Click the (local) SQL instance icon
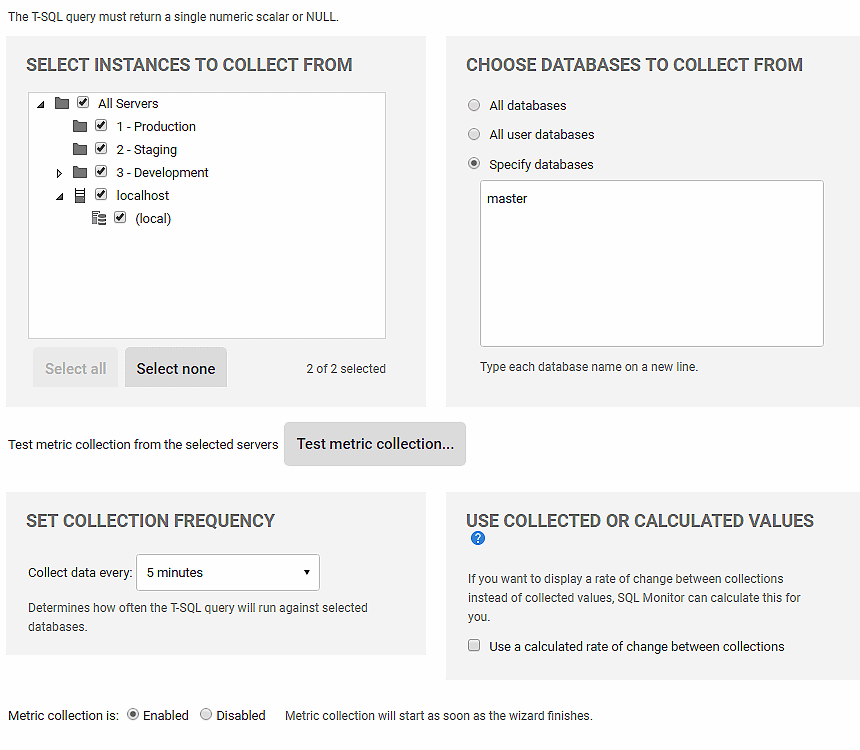Screen dimensions: 860x750 99,218
